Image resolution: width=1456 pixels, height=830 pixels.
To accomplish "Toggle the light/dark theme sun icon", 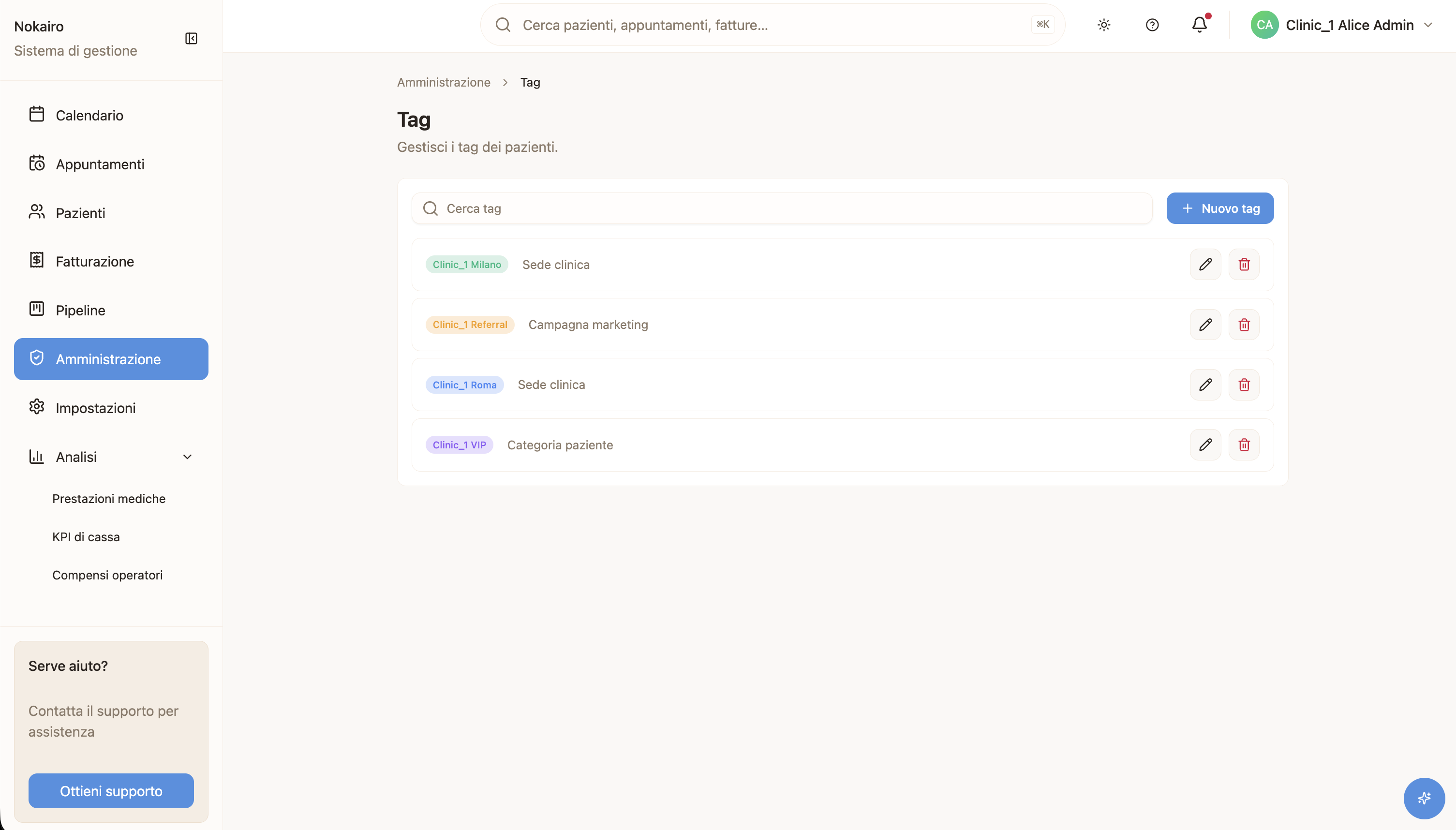I will [1104, 25].
